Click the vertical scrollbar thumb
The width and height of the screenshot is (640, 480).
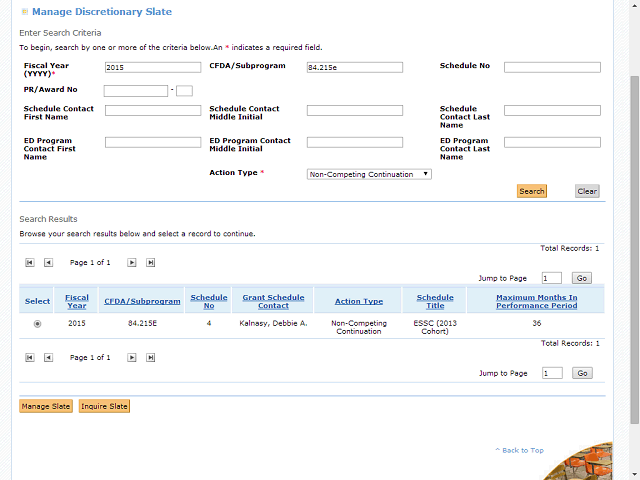(634, 250)
